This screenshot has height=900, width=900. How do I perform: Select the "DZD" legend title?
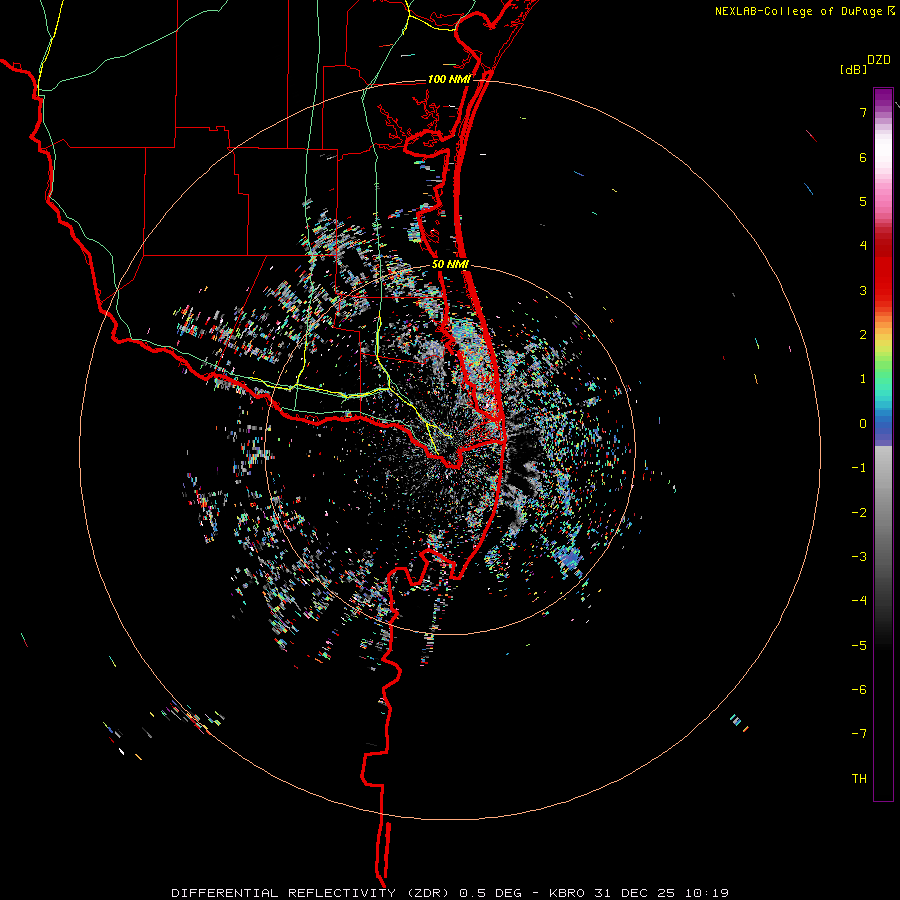pyautogui.click(x=879, y=60)
